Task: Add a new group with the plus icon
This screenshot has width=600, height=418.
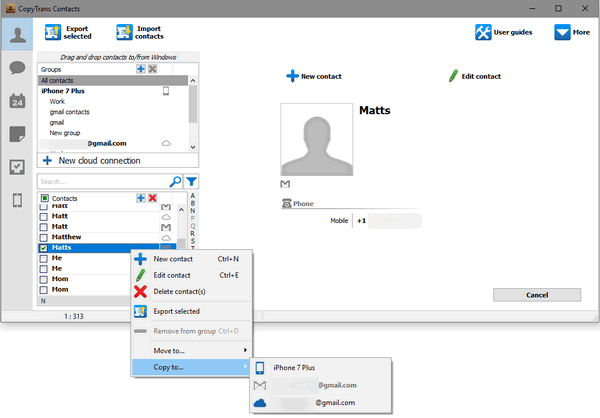Action: coord(141,69)
